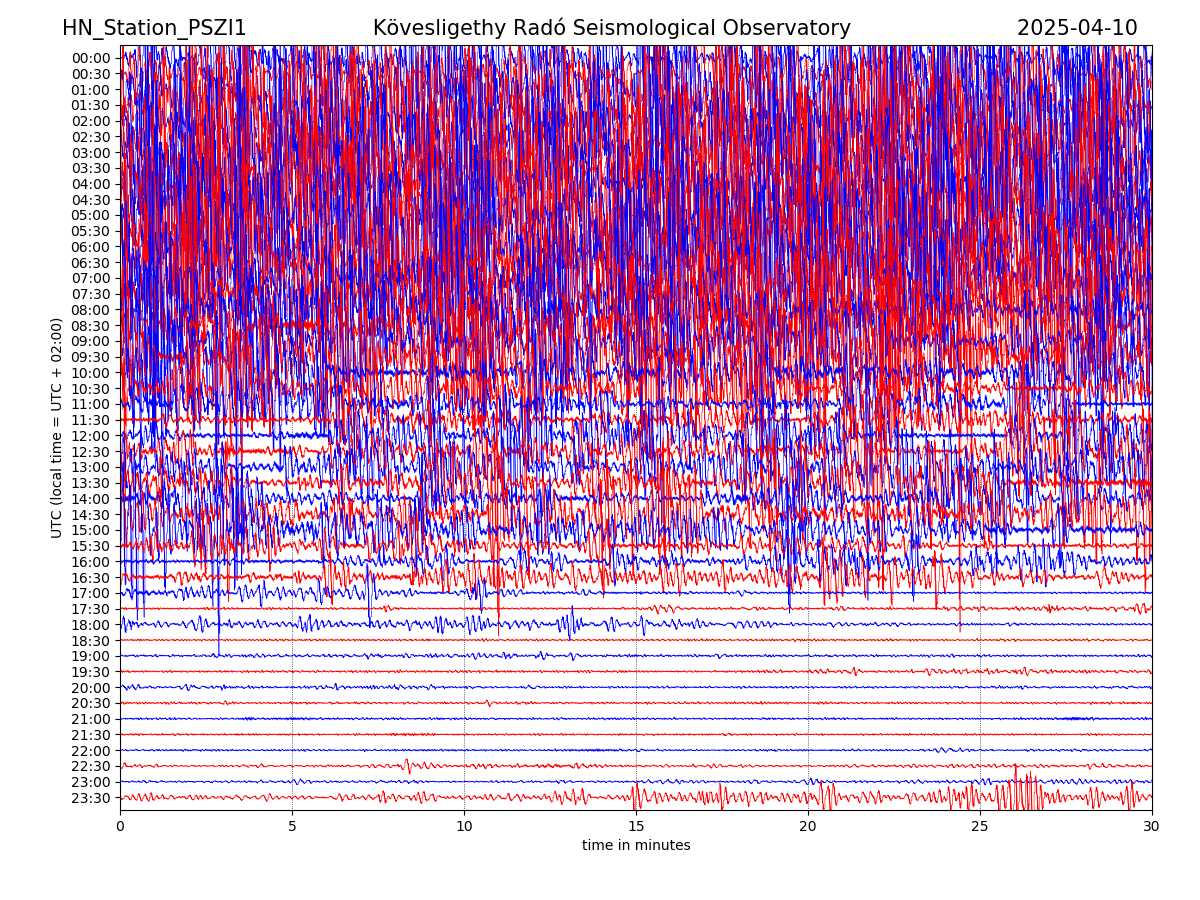Click the 25 minute x-axis tick label
This screenshot has width=1200, height=900.
click(980, 827)
